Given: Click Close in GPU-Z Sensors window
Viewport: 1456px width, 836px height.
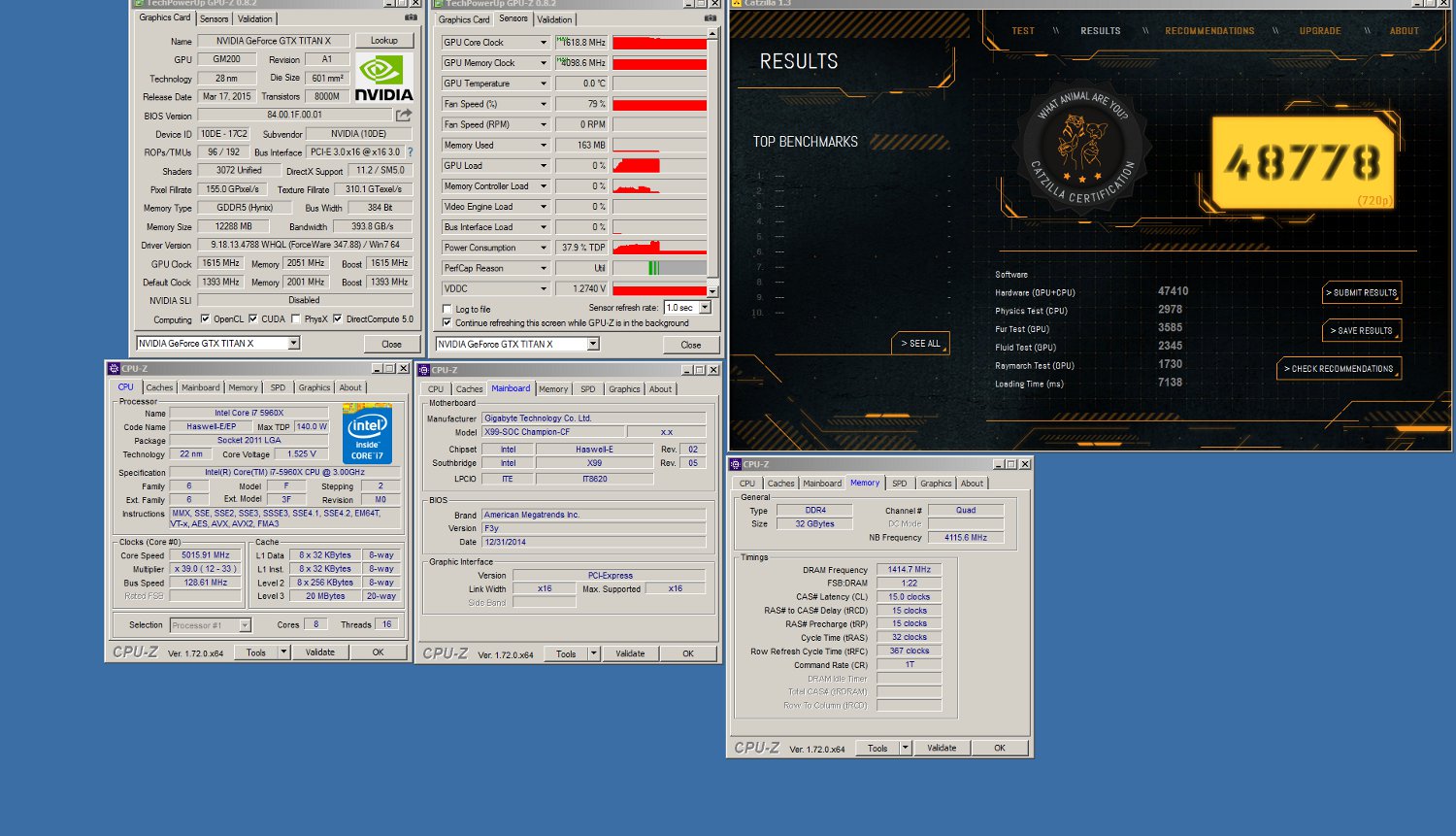Looking at the screenshot, I should [x=691, y=345].
